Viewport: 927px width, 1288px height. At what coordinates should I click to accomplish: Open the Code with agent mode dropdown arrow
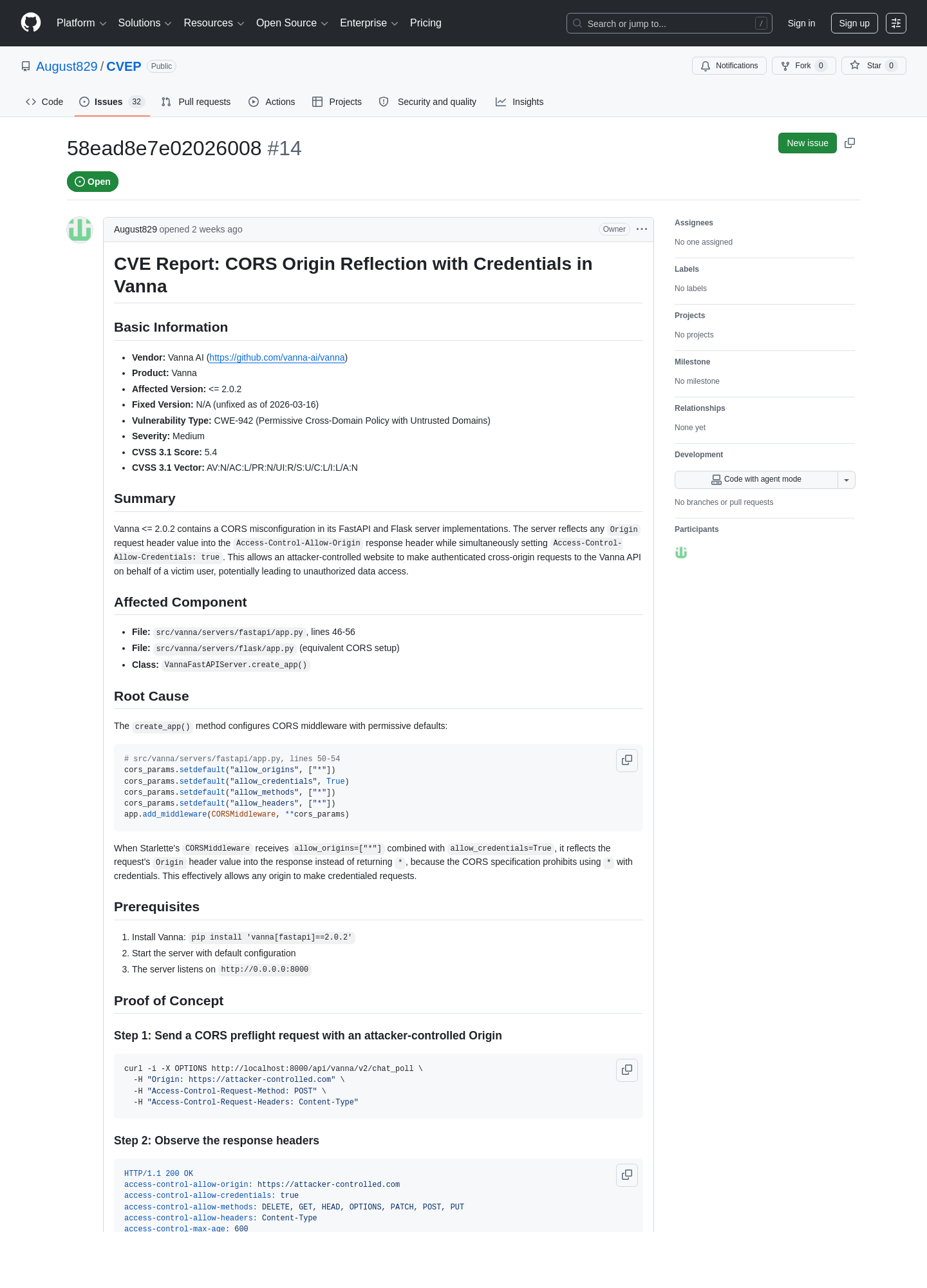coord(847,480)
